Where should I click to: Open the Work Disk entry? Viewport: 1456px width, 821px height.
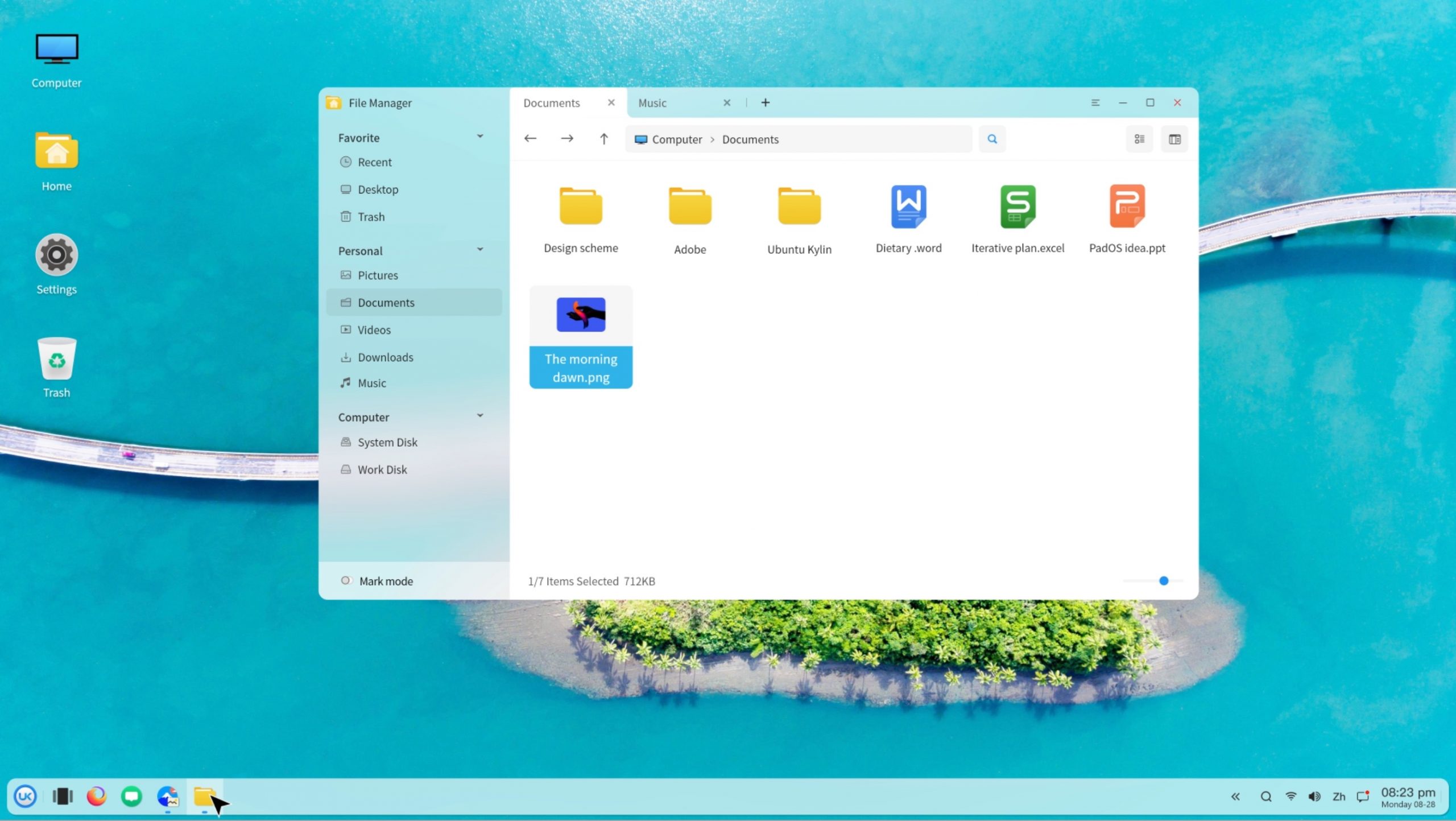coord(382,469)
